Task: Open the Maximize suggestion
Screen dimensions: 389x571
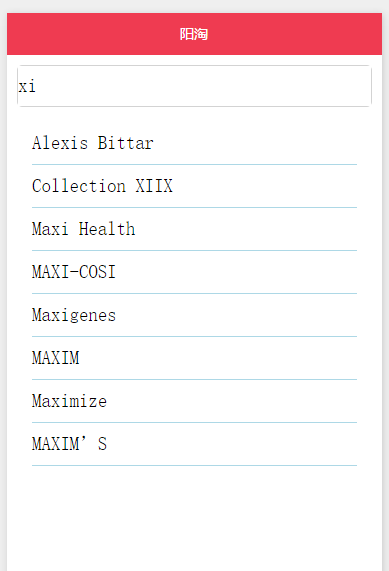Action: tap(194, 401)
